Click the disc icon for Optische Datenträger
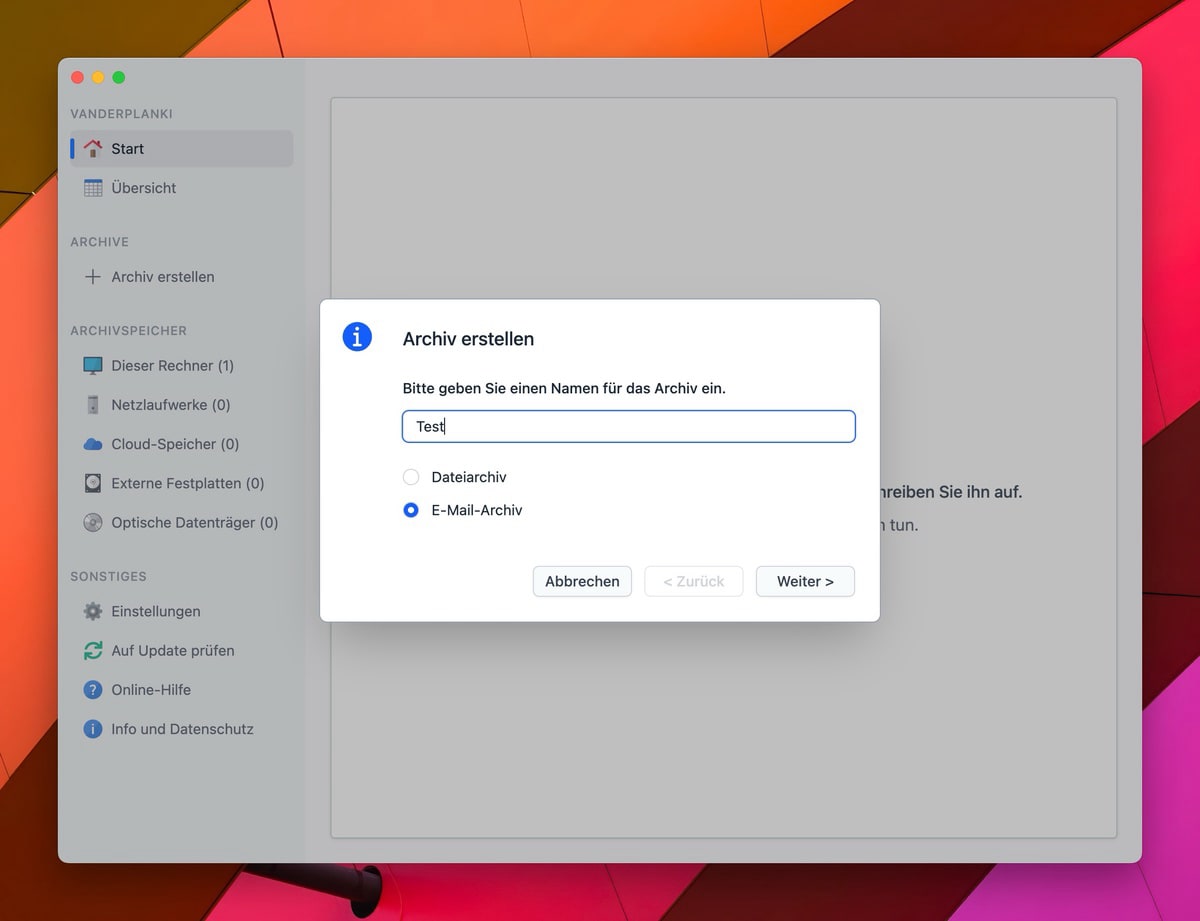 93,522
